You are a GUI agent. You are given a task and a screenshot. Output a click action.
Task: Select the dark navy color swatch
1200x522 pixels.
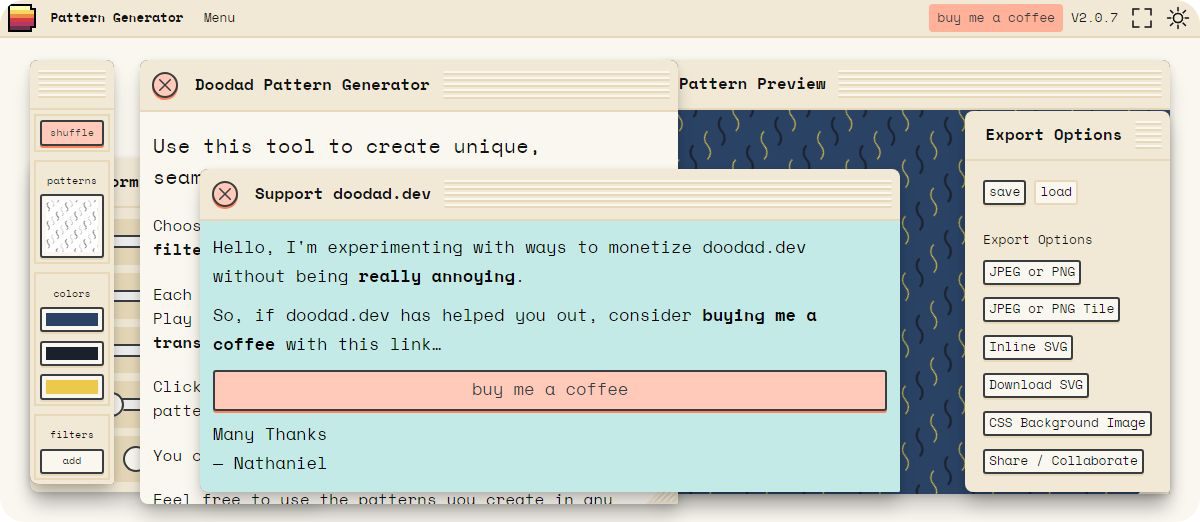coord(72,353)
